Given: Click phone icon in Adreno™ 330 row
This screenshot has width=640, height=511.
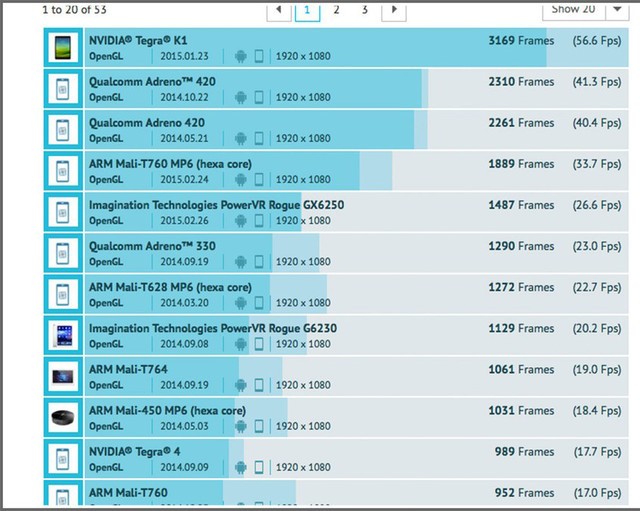Looking at the screenshot, I should pyautogui.click(x=259, y=262).
